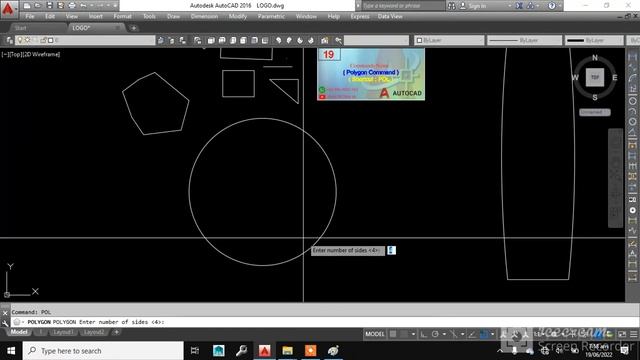Click the Windows Start button

click(11, 351)
